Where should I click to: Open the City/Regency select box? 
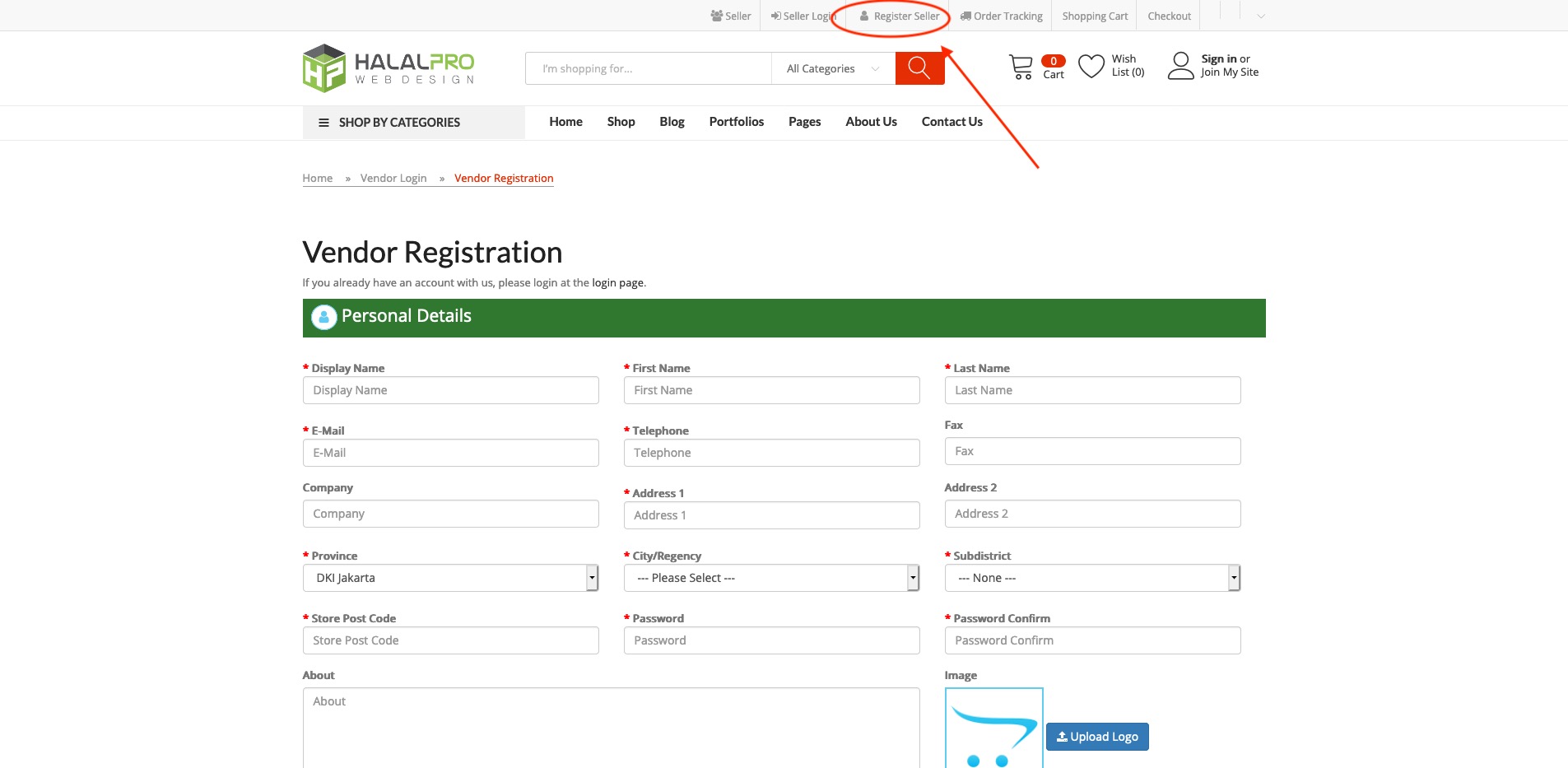click(770, 578)
